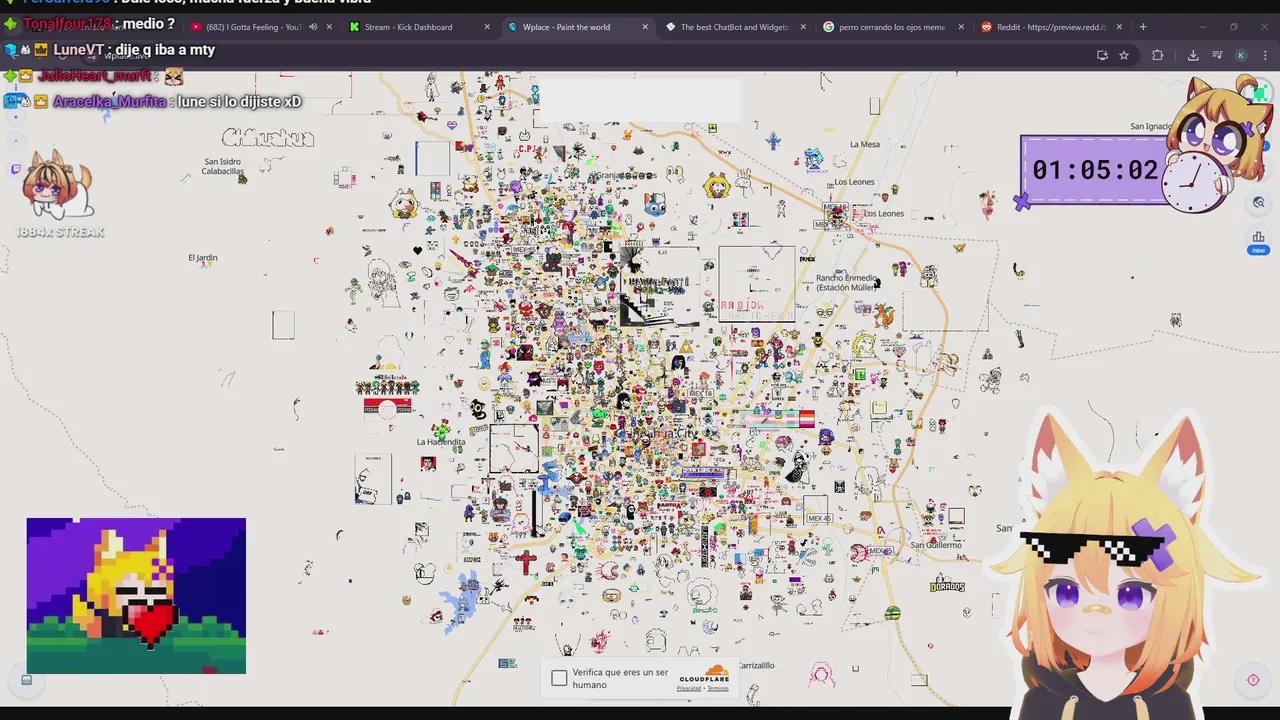1280x720 pixels.
Task: Close the Kick Dashboard tab
Action: click(x=487, y=27)
